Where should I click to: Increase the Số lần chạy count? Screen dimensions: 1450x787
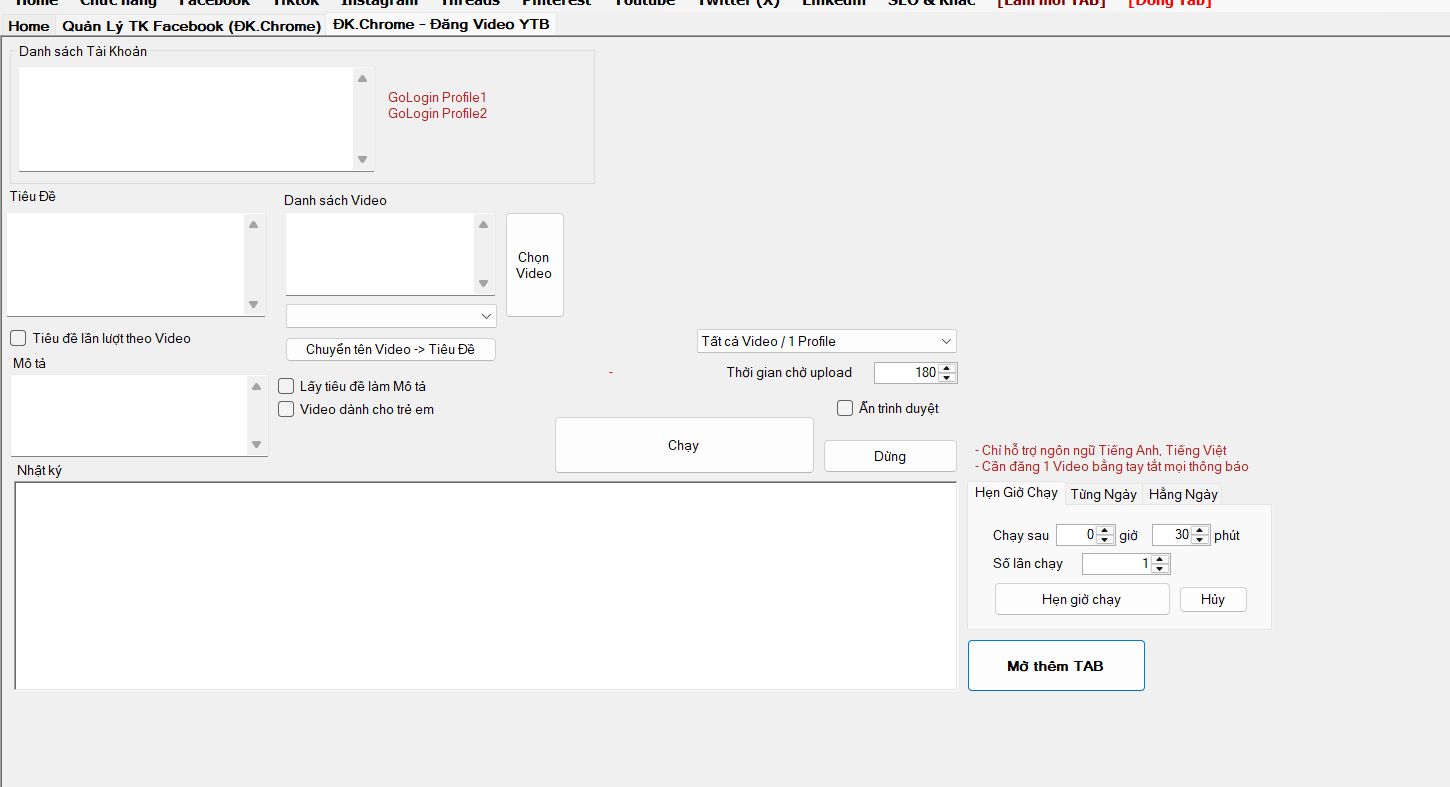click(1160, 559)
